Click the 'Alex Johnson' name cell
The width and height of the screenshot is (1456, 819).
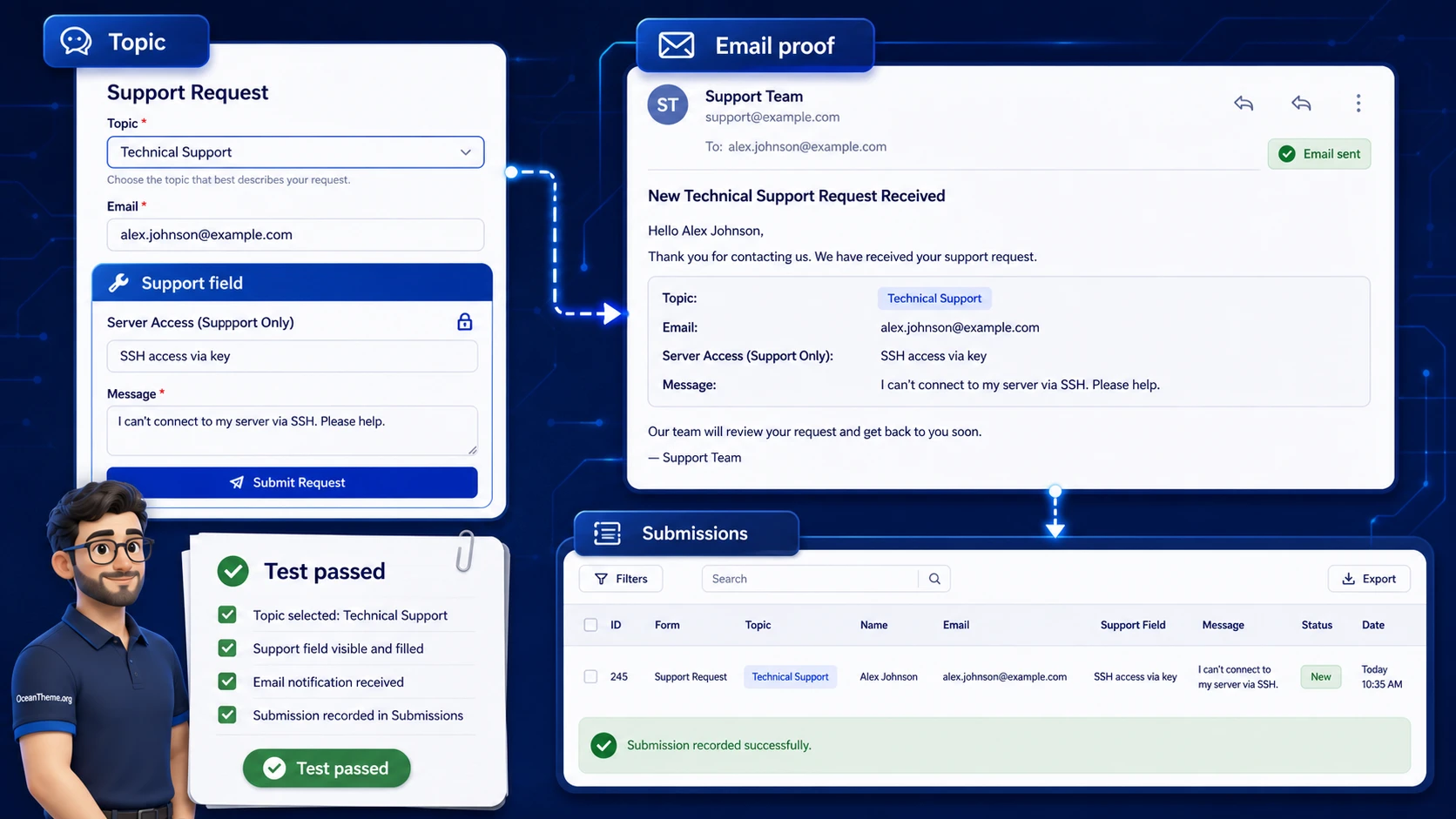888,676
